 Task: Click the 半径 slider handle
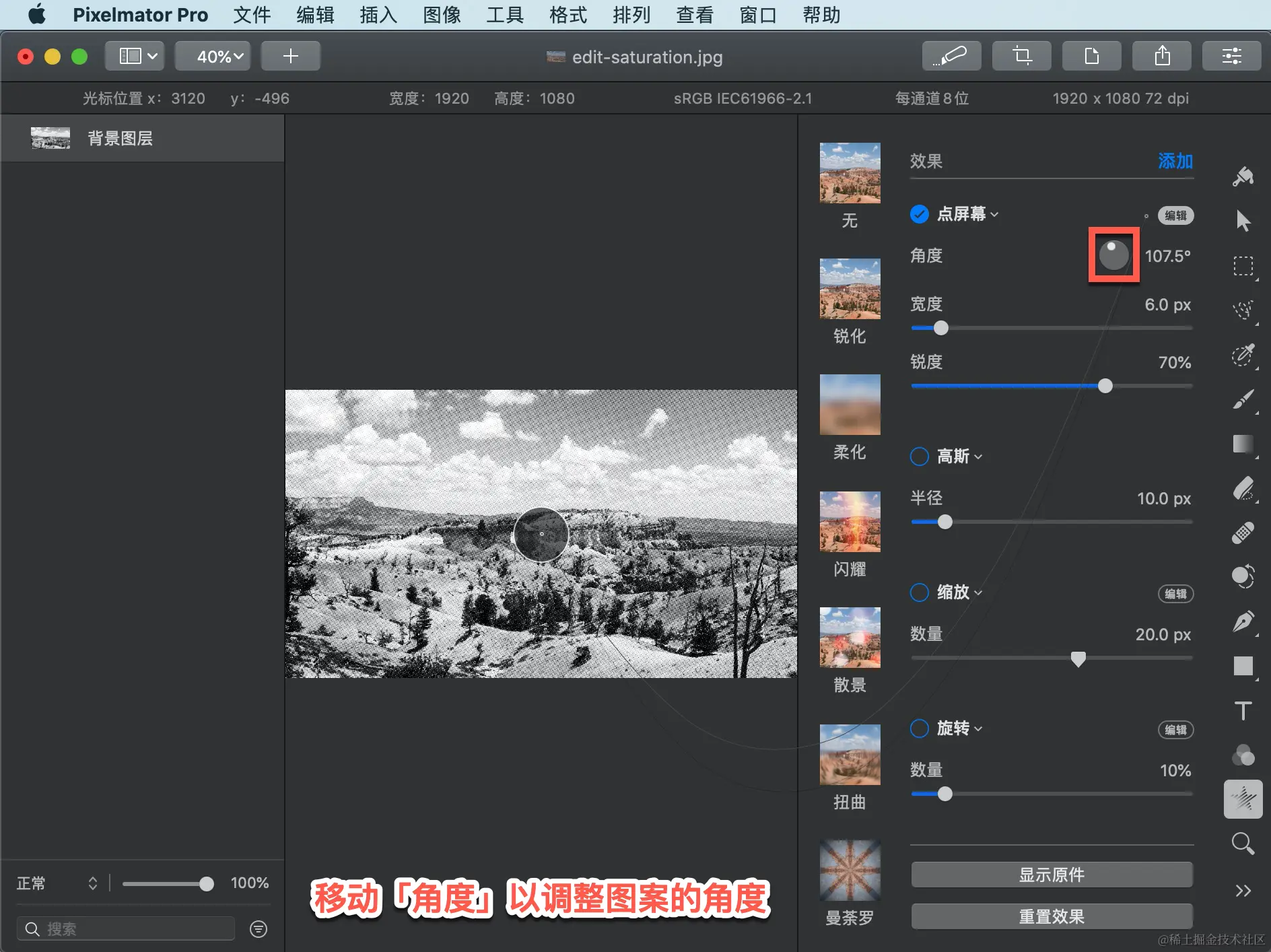944,522
